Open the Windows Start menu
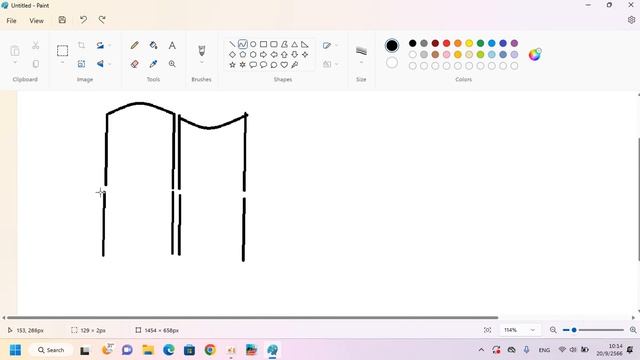This screenshot has height=360, width=640. tap(16, 350)
